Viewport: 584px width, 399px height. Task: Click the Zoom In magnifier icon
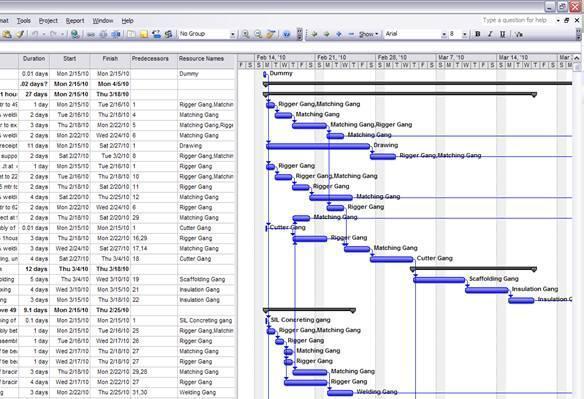click(x=245, y=34)
